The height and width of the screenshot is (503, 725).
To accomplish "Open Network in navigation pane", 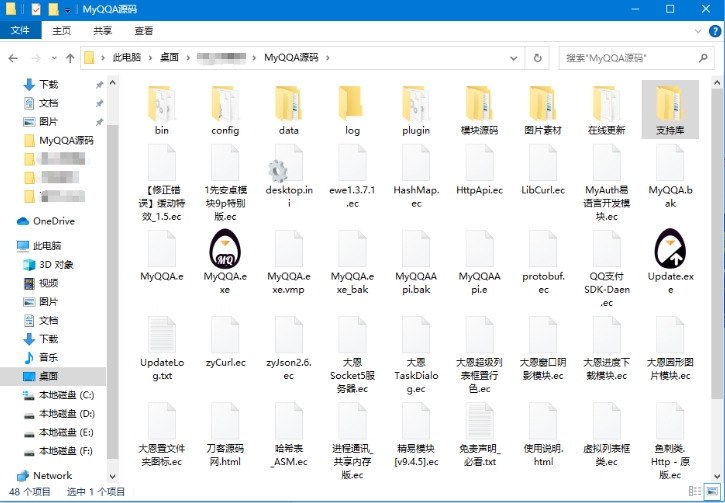I will coord(45,476).
